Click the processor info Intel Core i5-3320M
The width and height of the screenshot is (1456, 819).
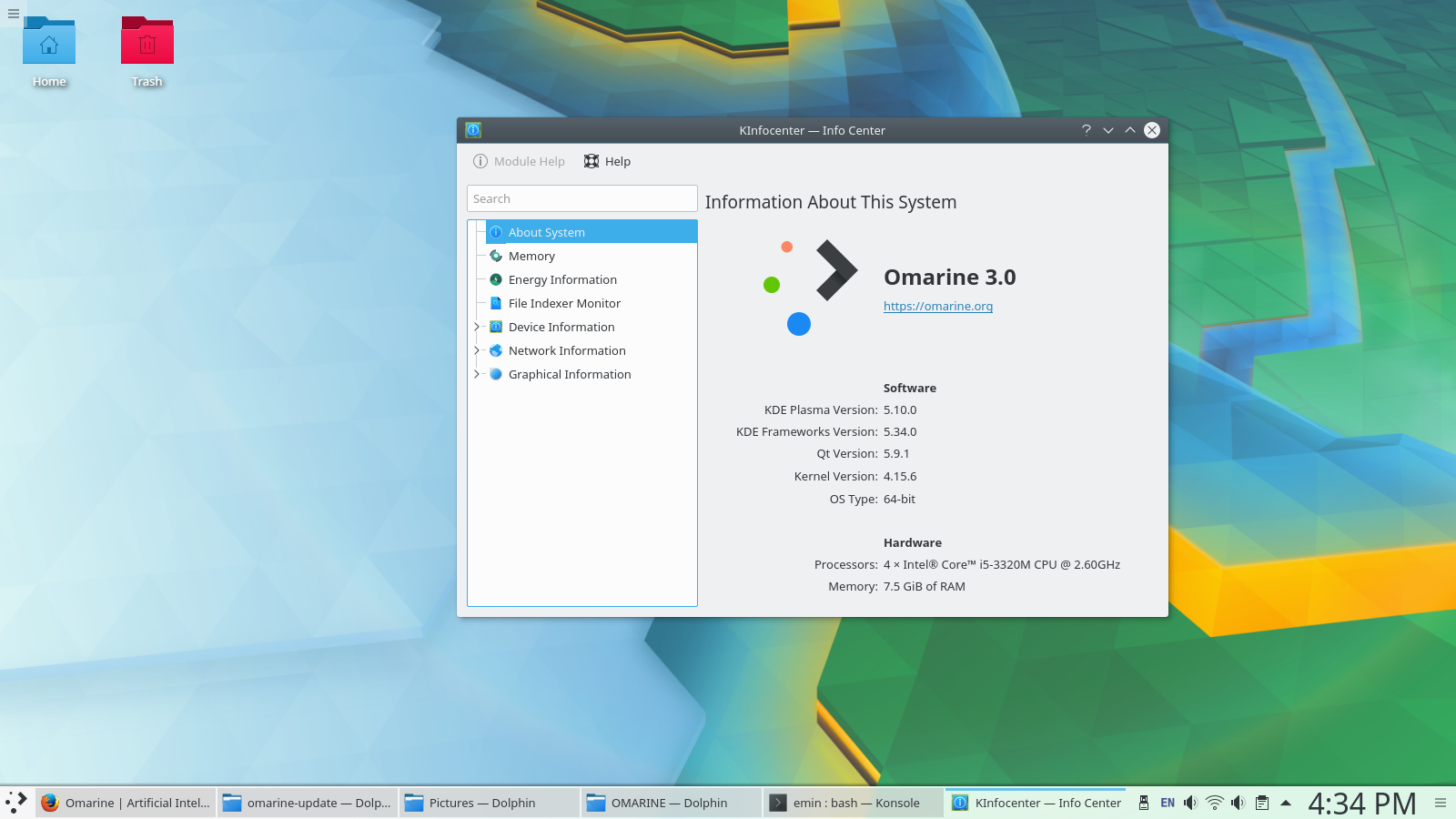pyautogui.click(x=1002, y=564)
